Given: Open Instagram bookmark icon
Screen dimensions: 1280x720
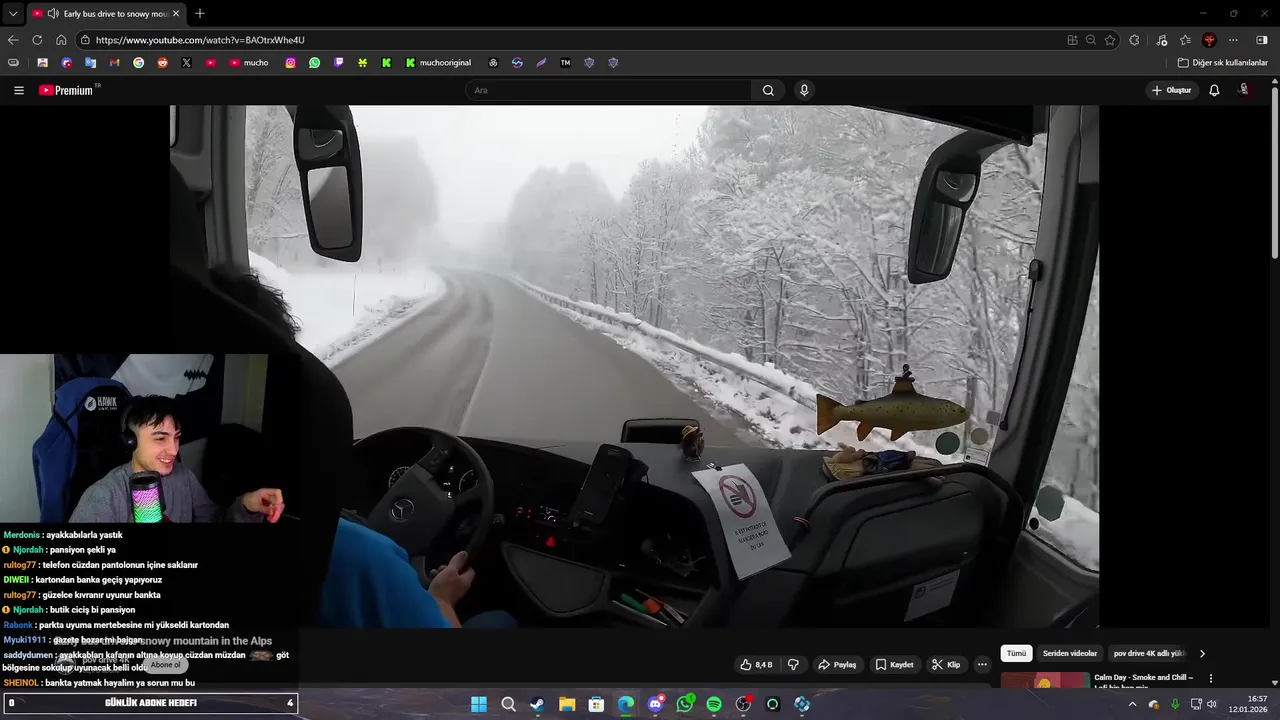Looking at the screenshot, I should [291, 62].
